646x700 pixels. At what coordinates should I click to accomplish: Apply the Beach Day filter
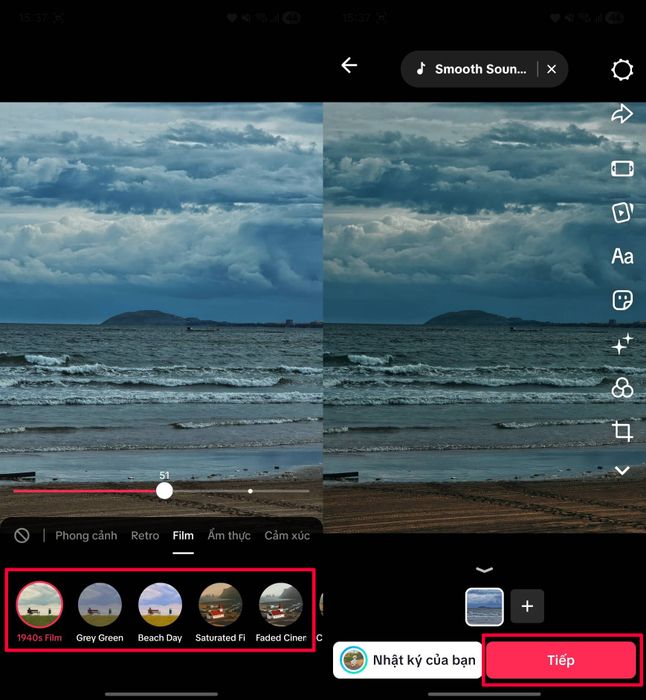[x=160, y=612]
